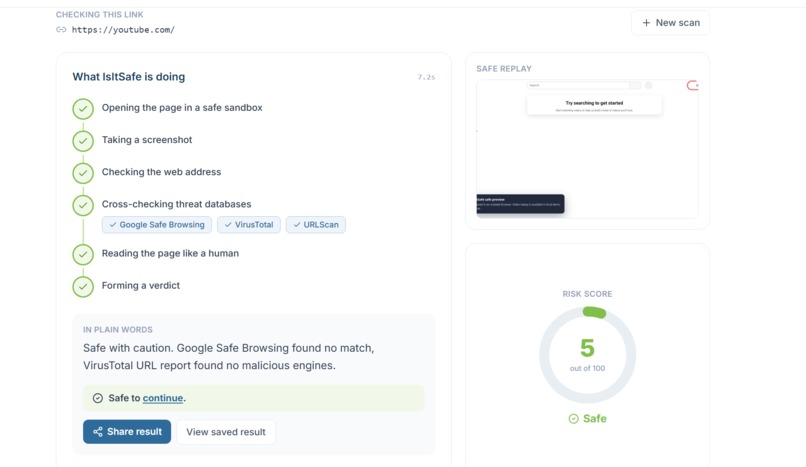806x467 pixels.
Task: Open the continue link
Action: (x=163, y=398)
